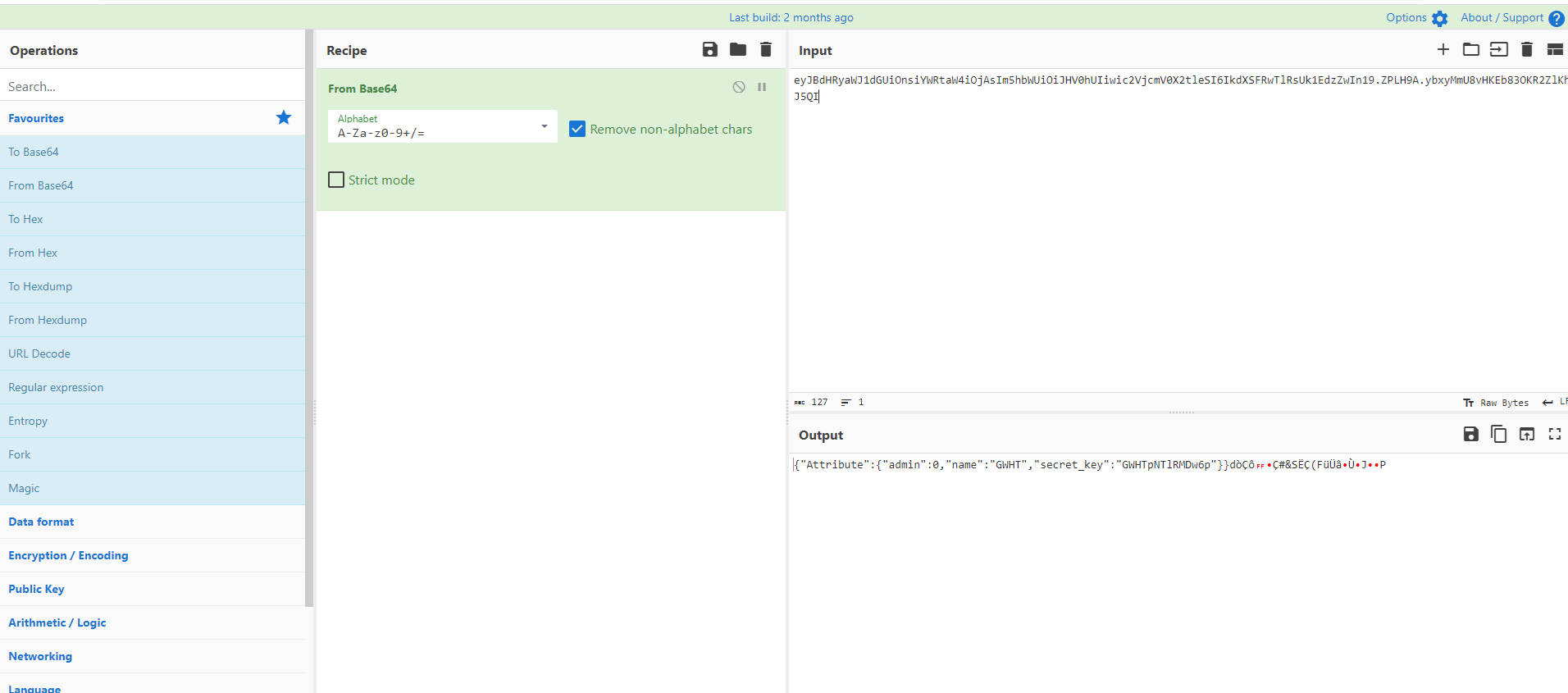
Task: Expand Encryption / Encoding category
Action: pos(68,555)
